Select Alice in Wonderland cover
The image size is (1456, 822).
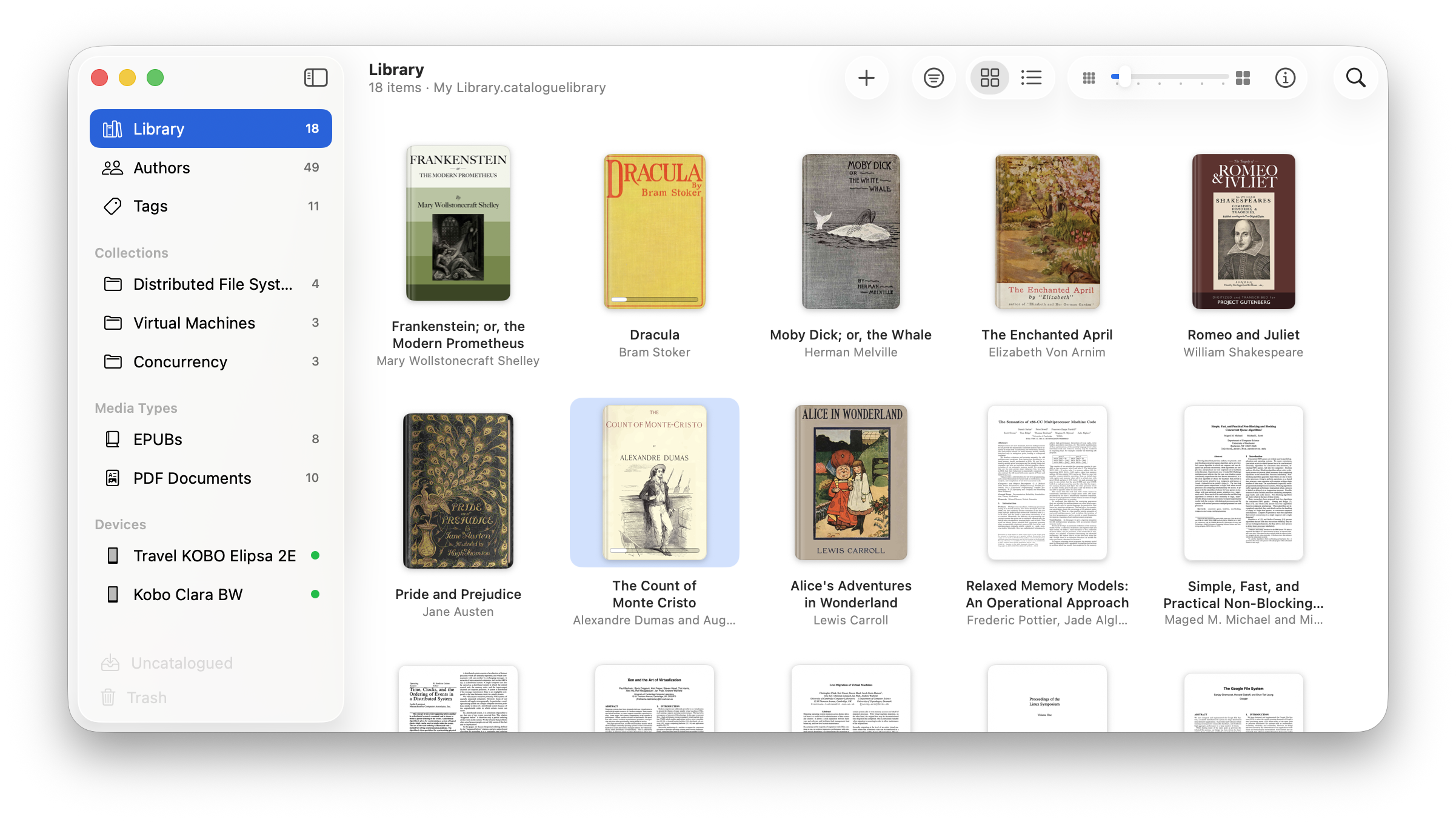pos(851,483)
